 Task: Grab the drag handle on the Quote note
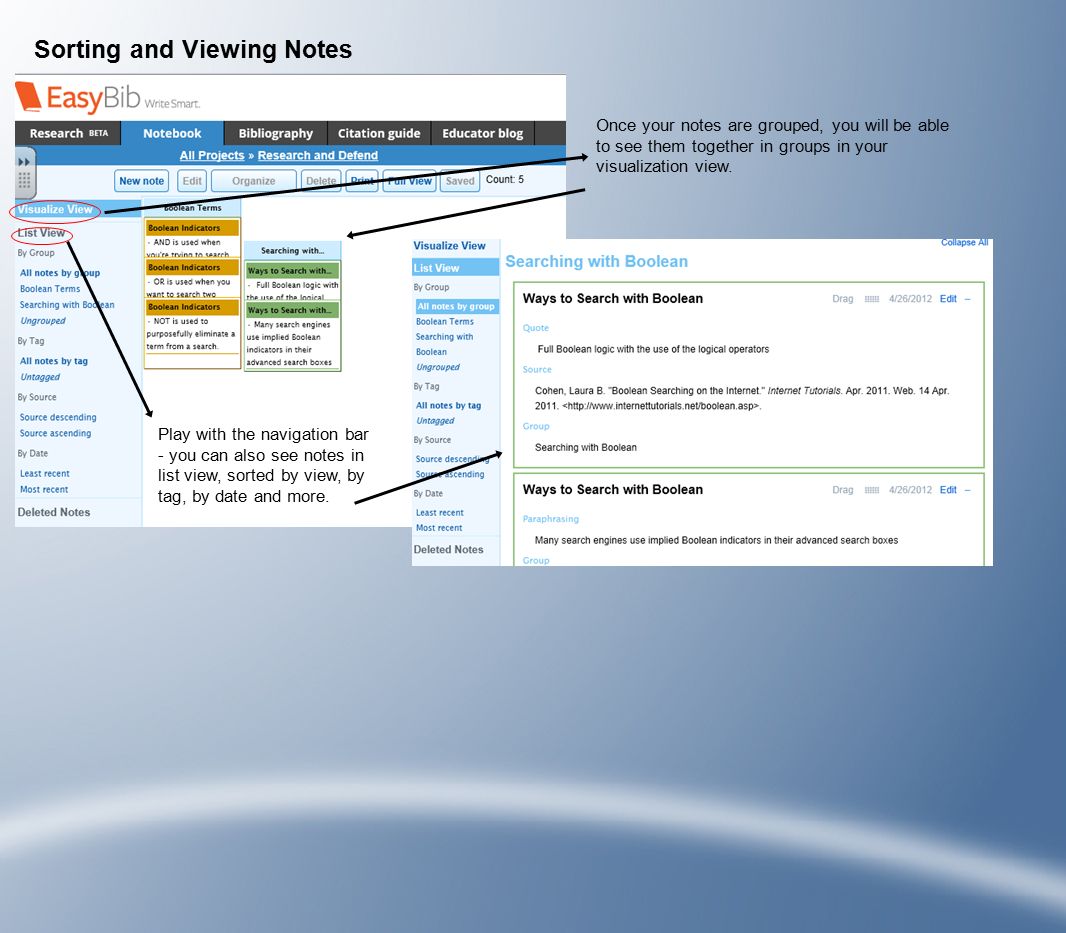[872, 299]
